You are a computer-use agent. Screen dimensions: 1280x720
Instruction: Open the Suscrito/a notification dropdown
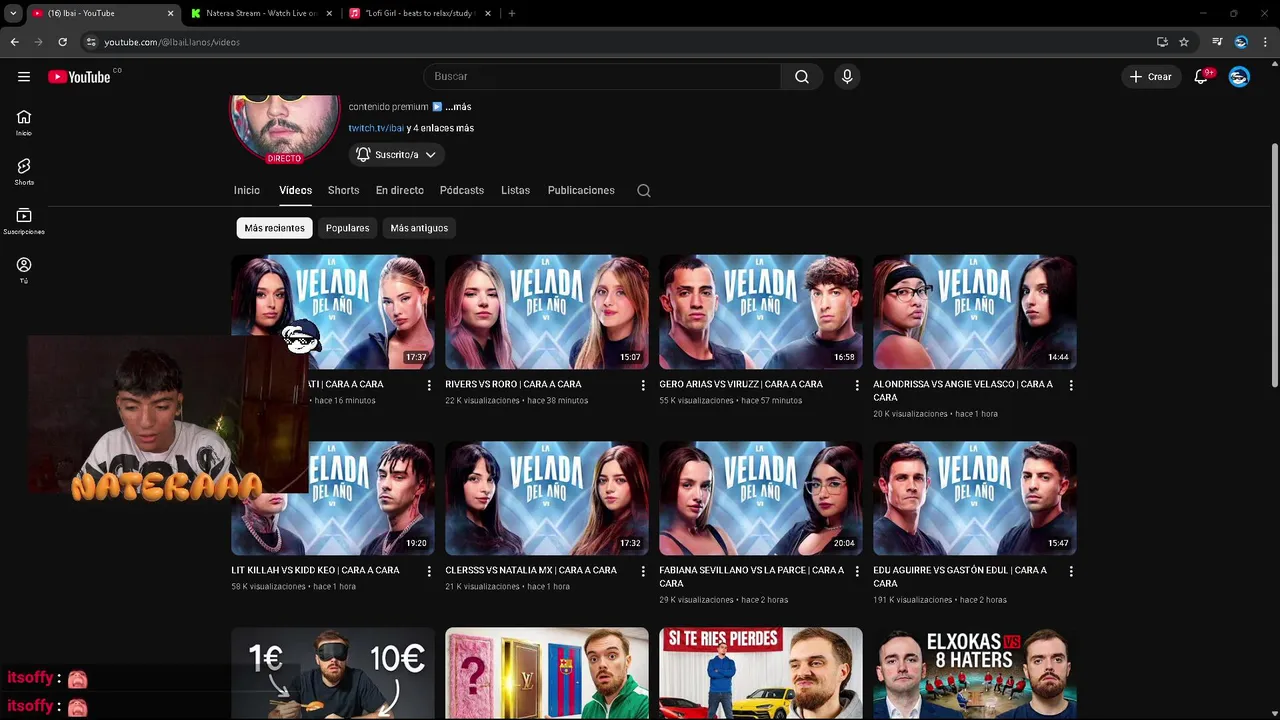397,154
